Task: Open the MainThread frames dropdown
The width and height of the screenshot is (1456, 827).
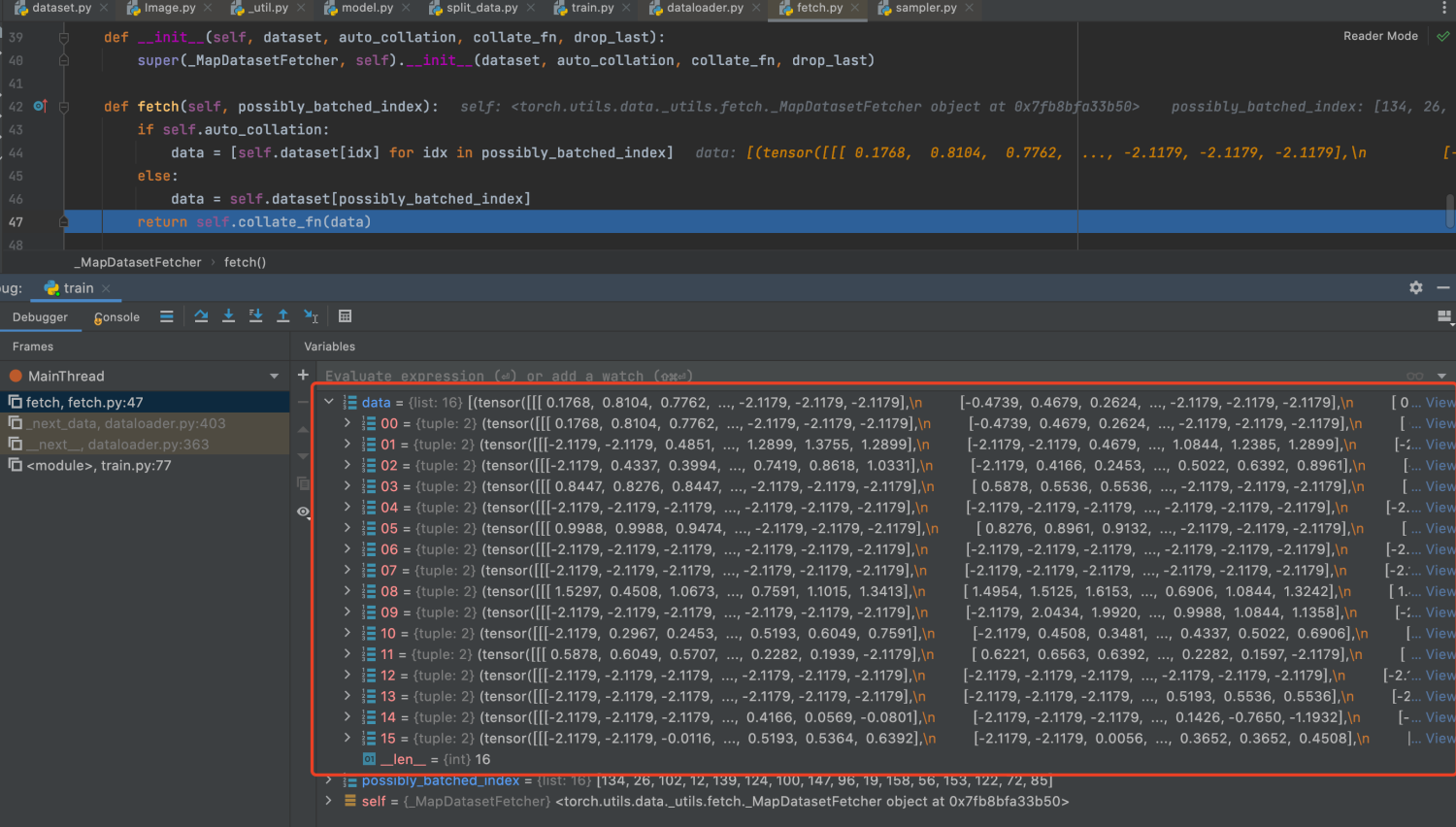Action: 274,376
